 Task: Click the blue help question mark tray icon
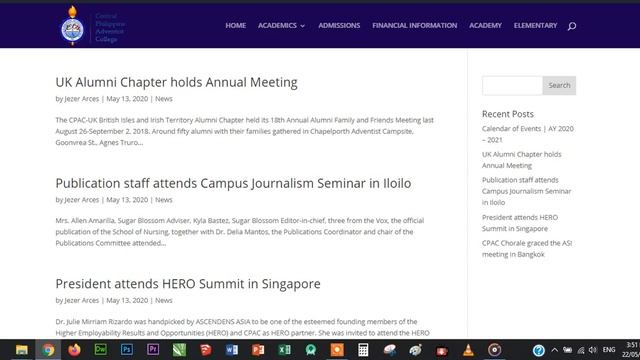[538, 350]
